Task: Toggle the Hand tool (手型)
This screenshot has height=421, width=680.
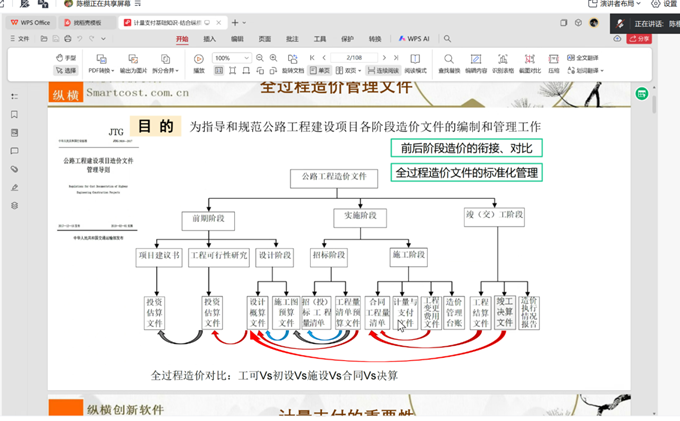Action: [x=66, y=58]
